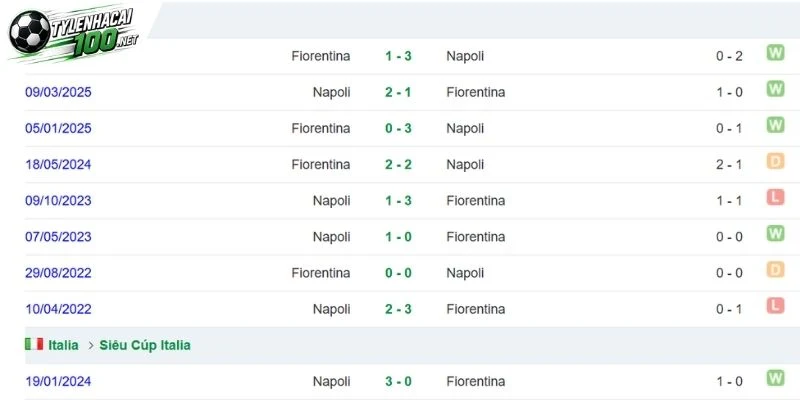Click the W badge on 07/05/2023 row

(775, 234)
